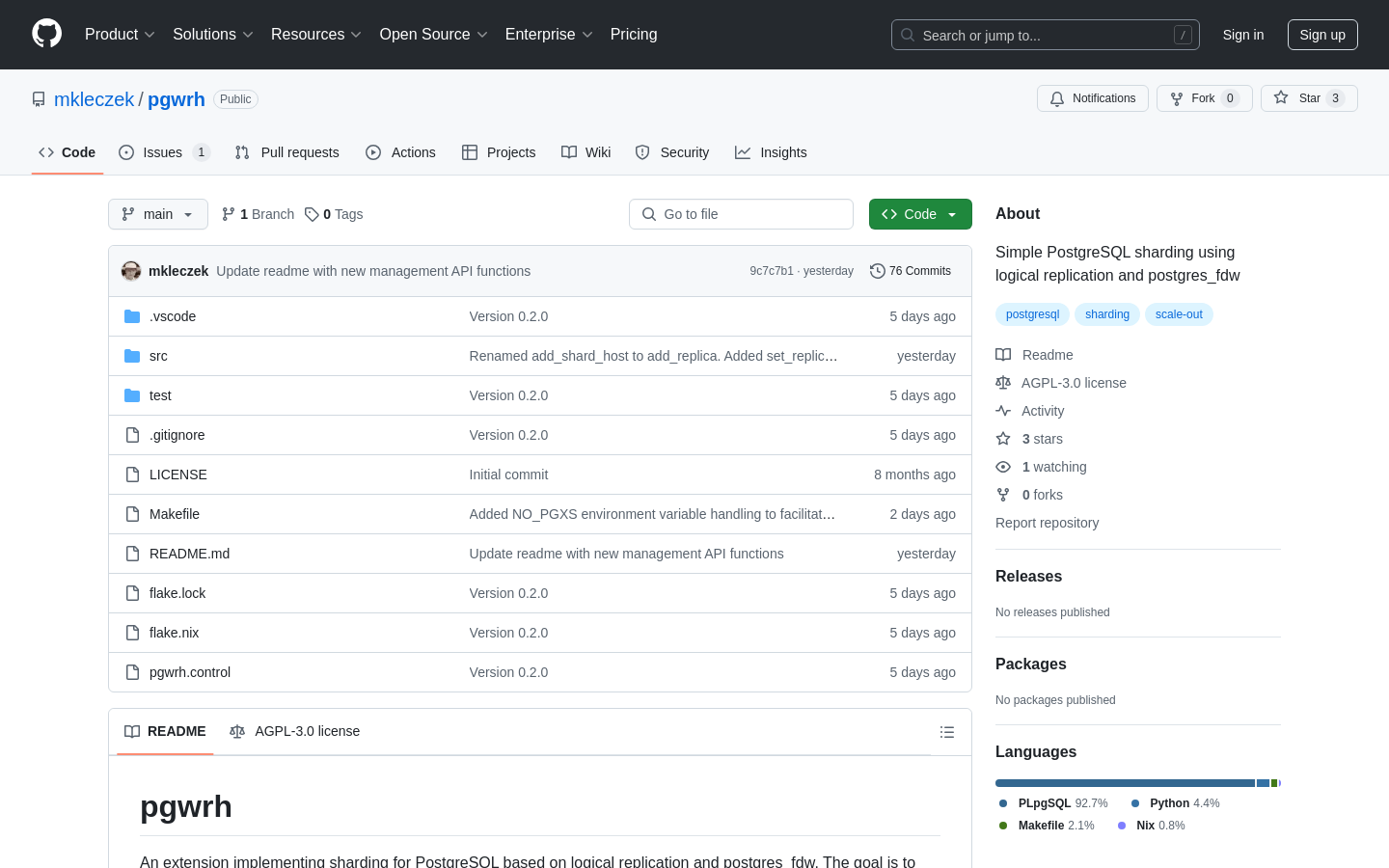
Task: Click the tag icon next to 0 Tags
Action: pos(312,214)
